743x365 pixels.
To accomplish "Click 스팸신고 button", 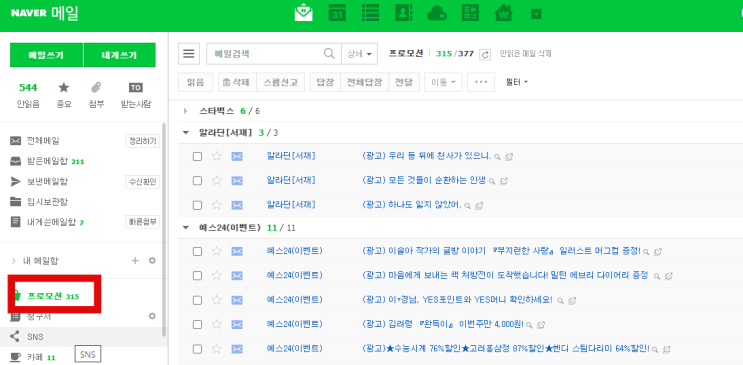I will click(x=281, y=82).
